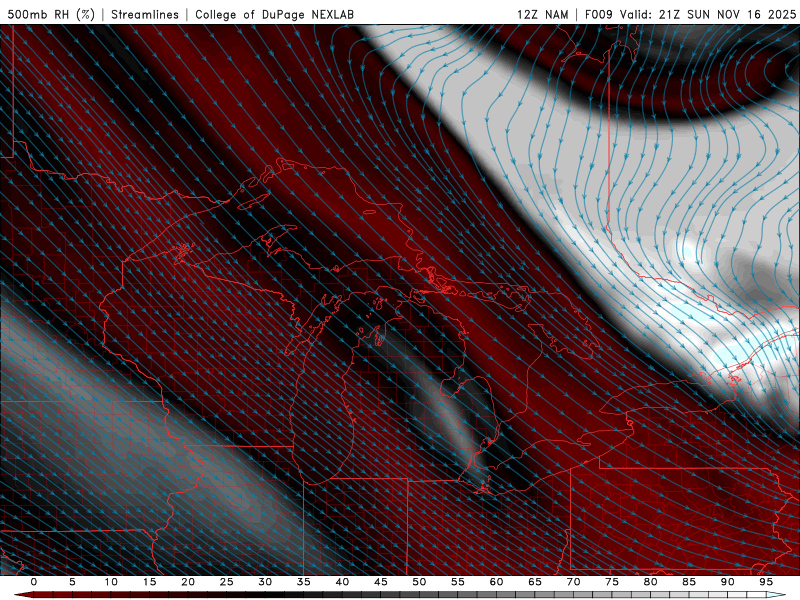
Task: Click the "95" label on the color scale
Action: tap(766, 582)
